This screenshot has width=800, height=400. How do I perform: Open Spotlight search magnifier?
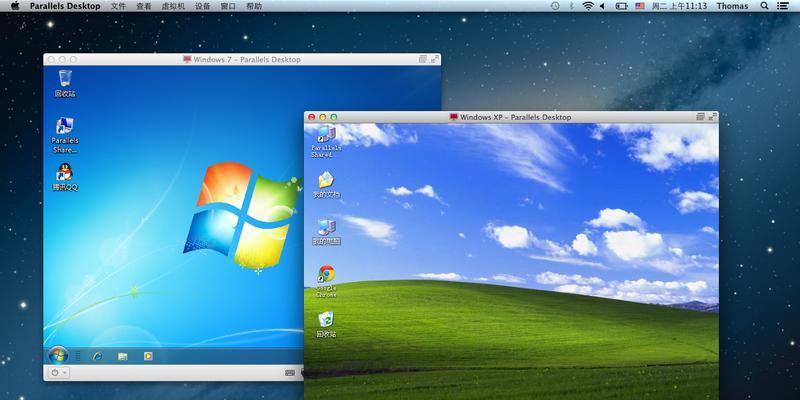[764, 6]
